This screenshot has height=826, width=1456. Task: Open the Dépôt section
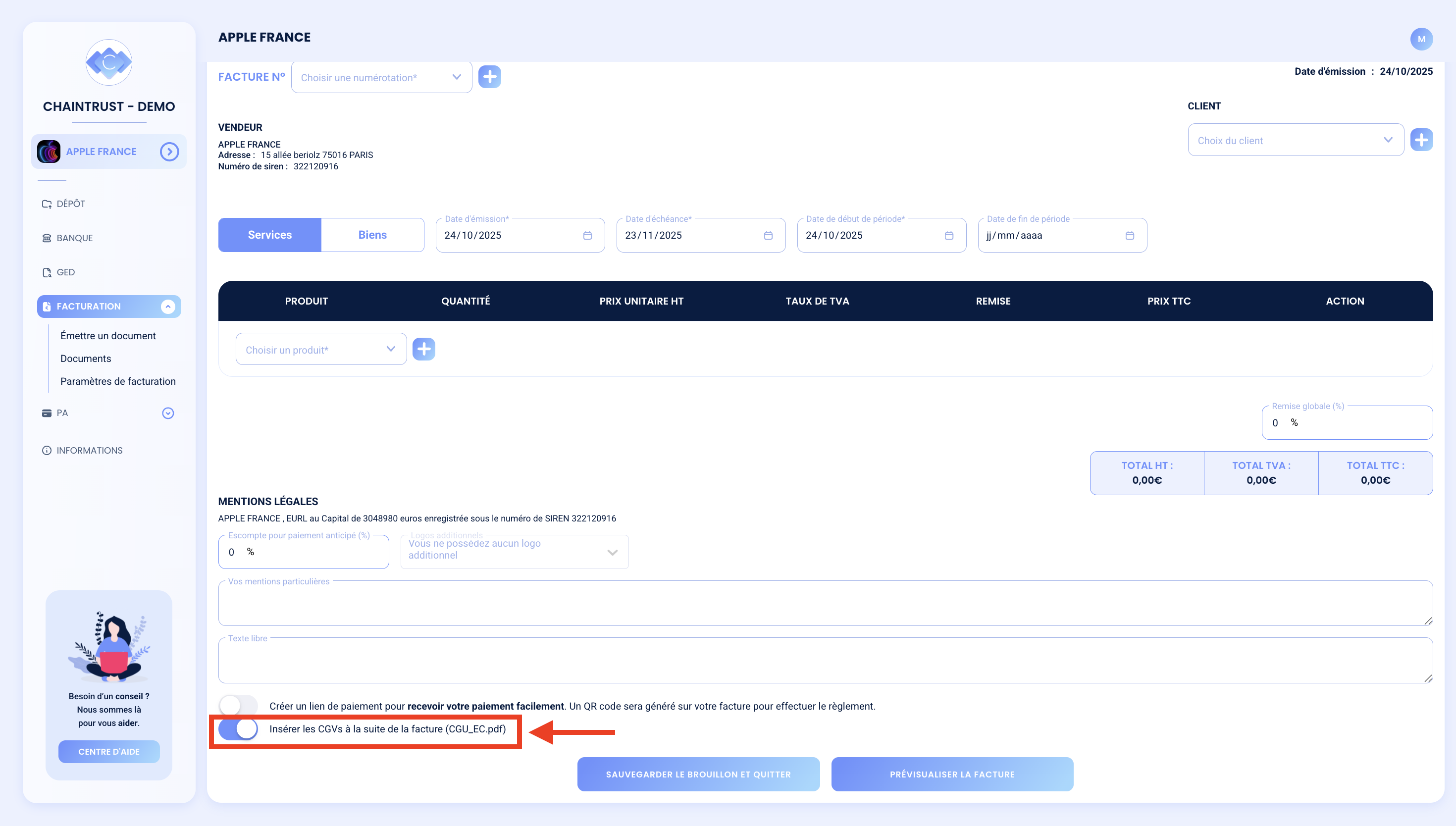71,204
